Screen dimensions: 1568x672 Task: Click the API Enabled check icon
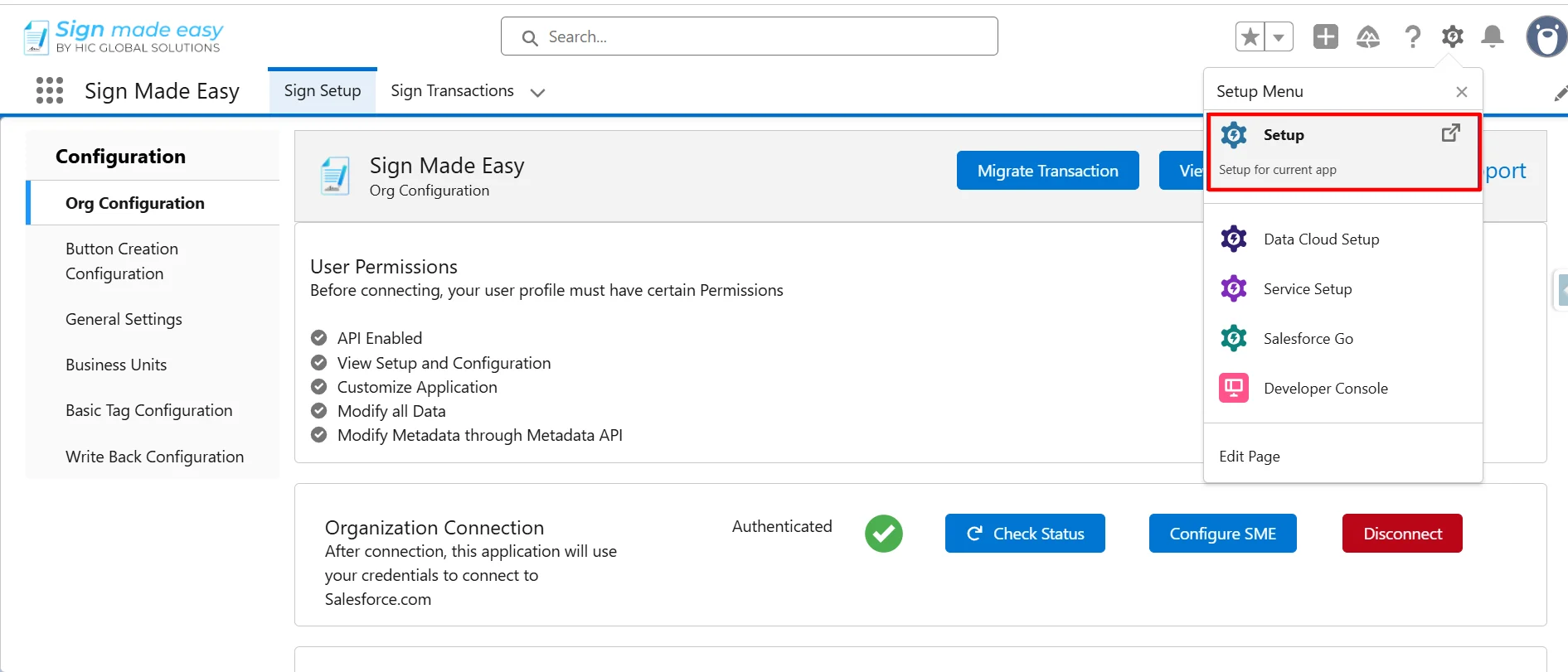coord(318,338)
